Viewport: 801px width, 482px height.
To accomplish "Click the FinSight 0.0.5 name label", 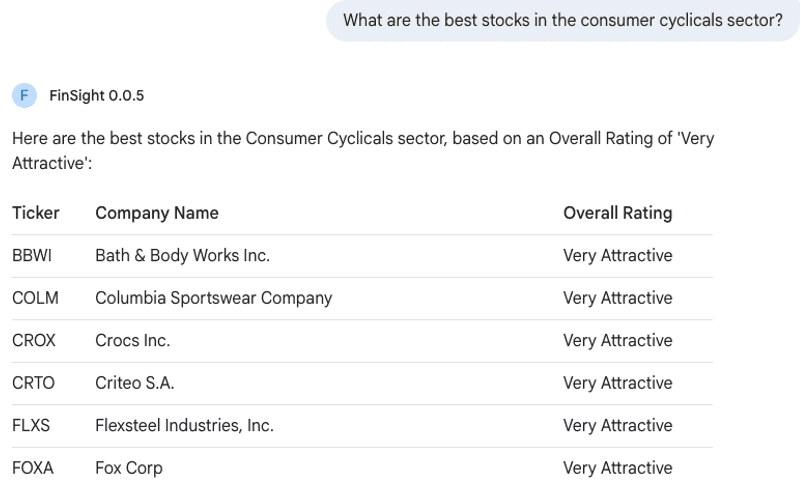I will [x=96, y=96].
